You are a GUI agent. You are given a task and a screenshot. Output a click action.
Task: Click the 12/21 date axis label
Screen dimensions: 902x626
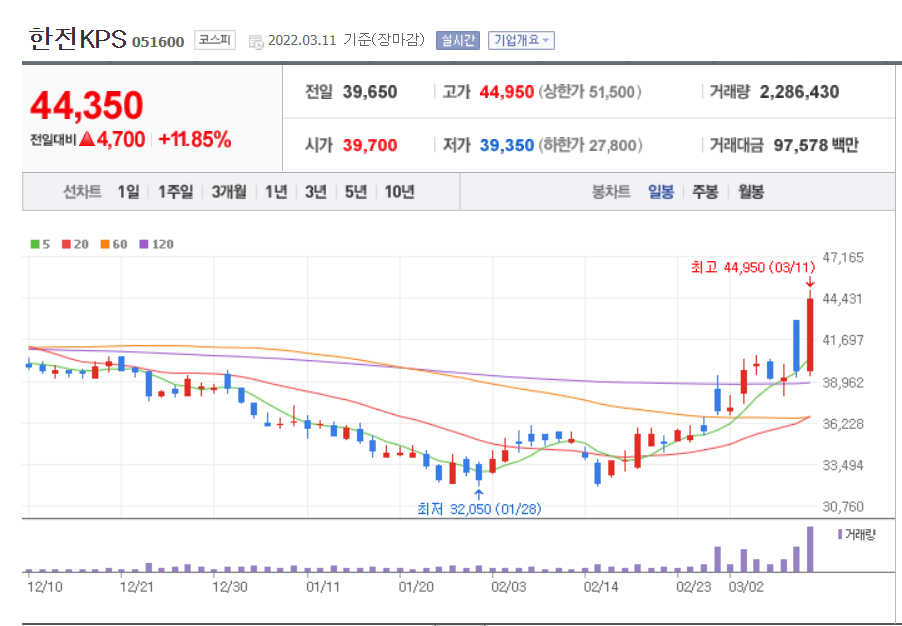pyautogui.click(x=136, y=587)
